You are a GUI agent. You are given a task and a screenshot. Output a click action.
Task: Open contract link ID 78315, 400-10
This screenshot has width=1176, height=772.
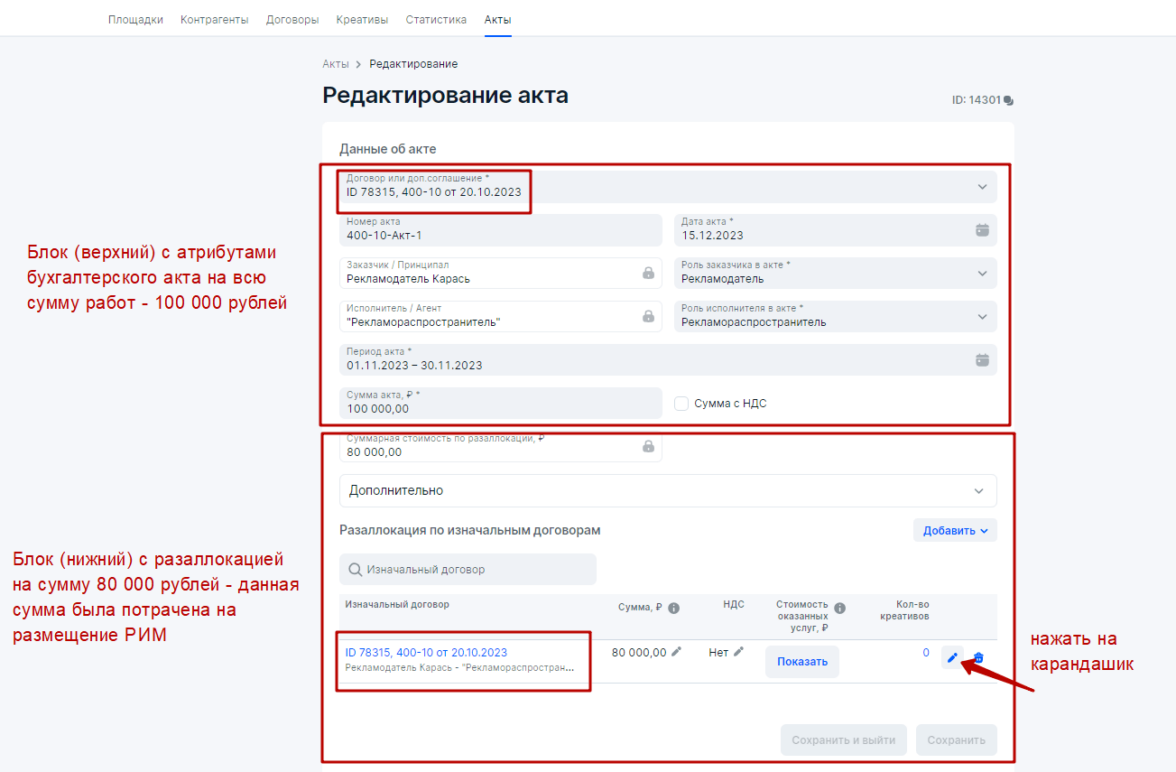(x=426, y=653)
